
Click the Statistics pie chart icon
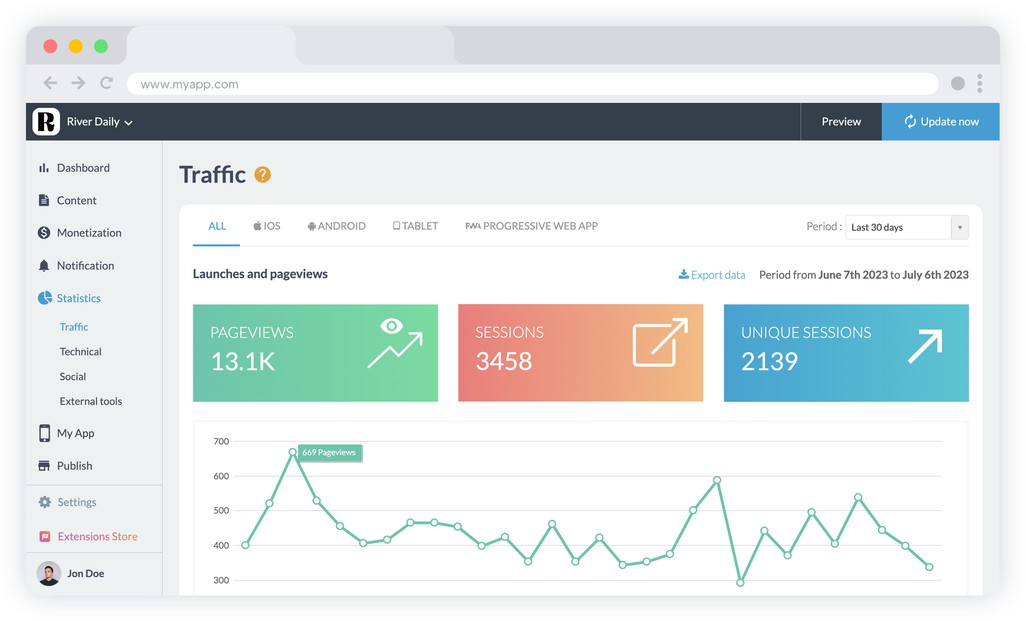click(44, 298)
